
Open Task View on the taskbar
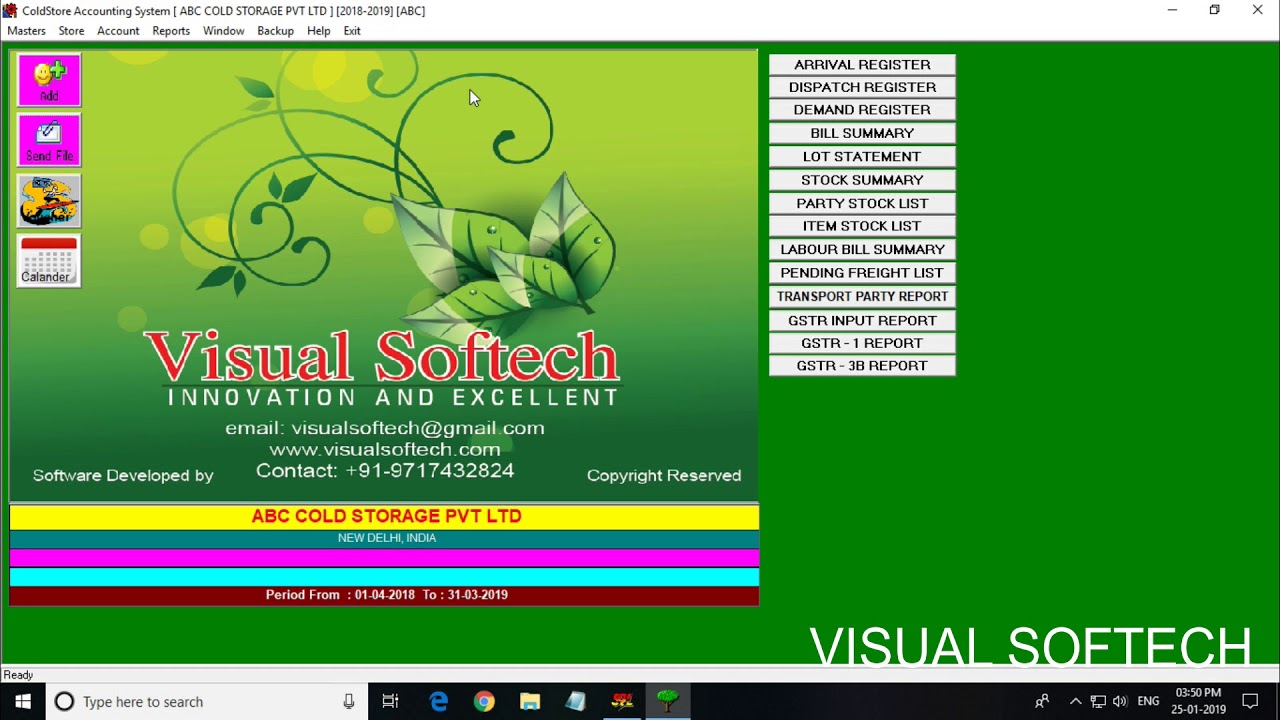(391, 702)
